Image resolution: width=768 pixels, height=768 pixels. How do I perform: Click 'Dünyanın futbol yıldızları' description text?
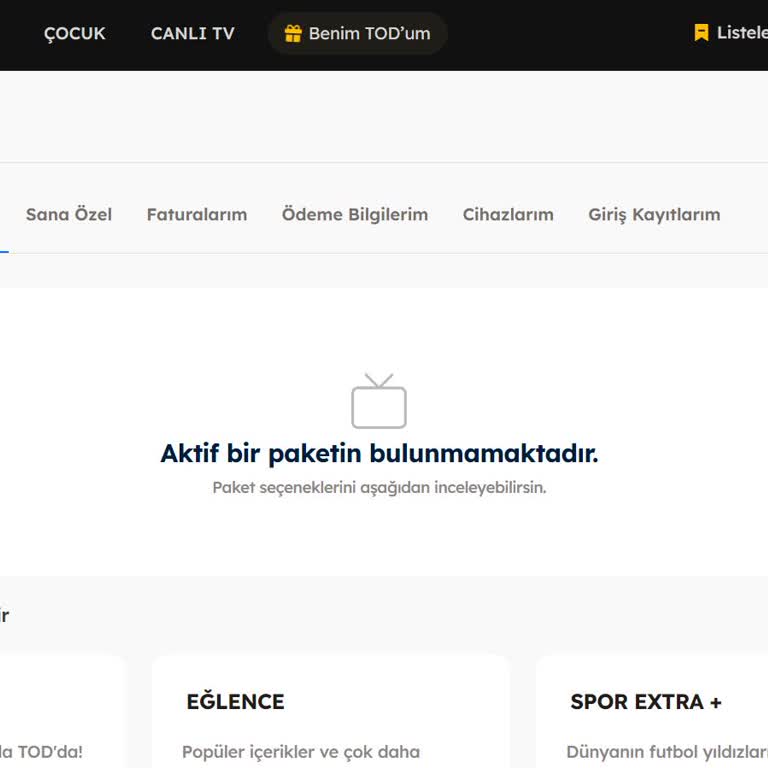pyautogui.click(x=667, y=752)
